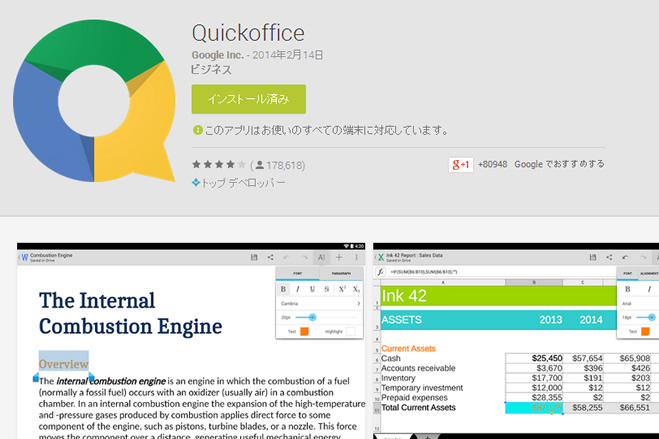This screenshot has width=659, height=439.
Task: Click the green X Excel icon in spreadsheet screenshot
Action: pos(381,258)
